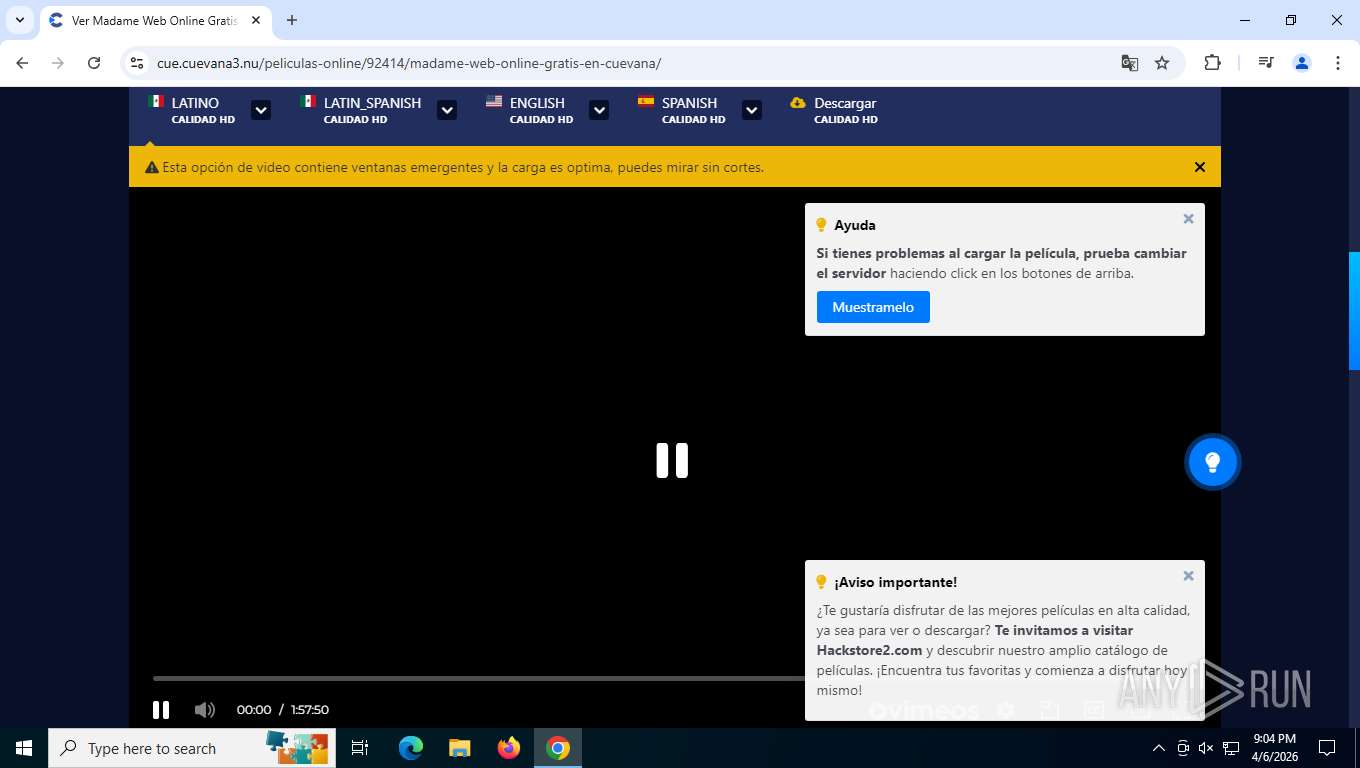Show hidden system tray icons
The width and height of the screenshot is (1360, 768).
point(1159,748)
